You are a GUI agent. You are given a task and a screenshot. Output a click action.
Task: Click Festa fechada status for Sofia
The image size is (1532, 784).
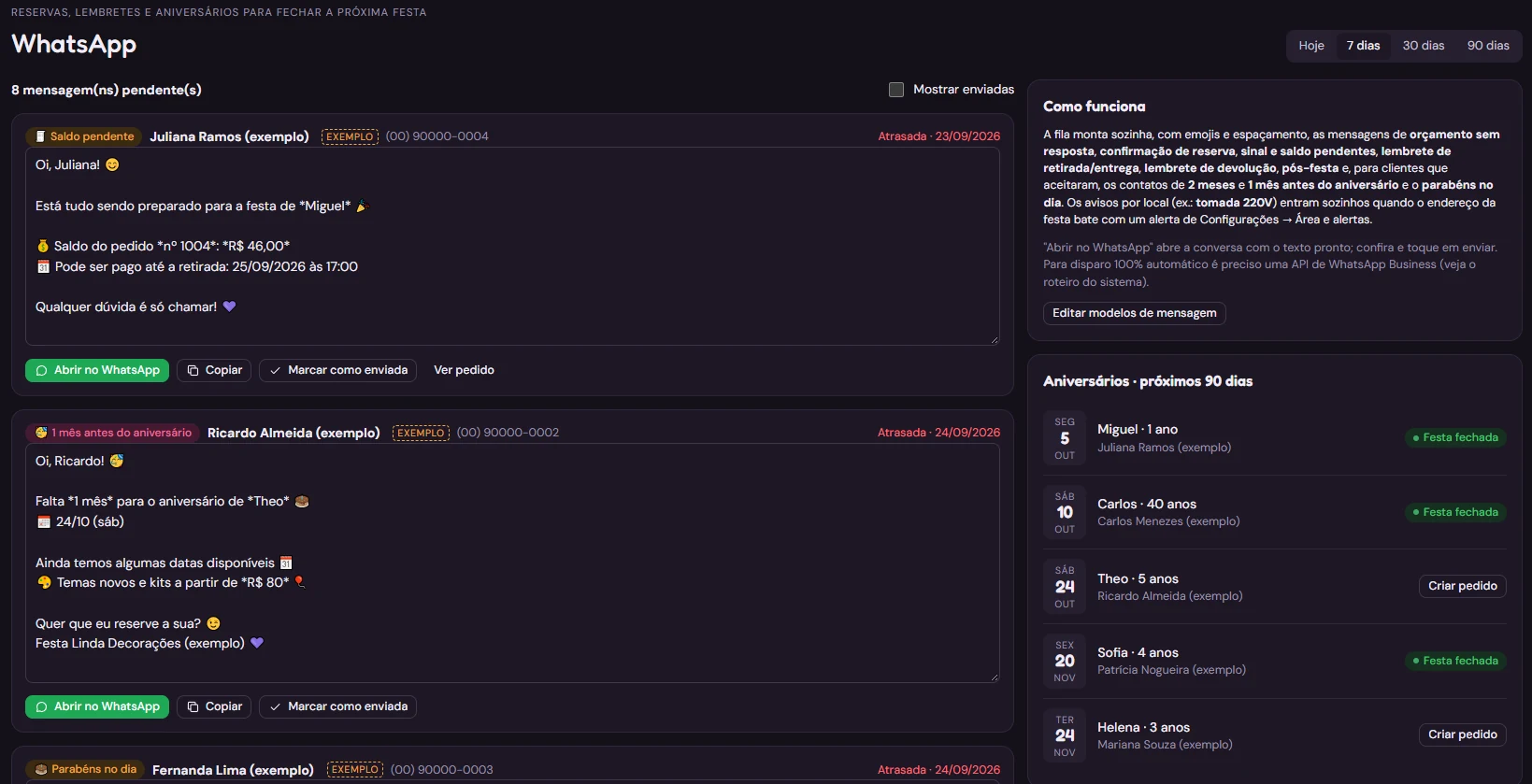click(x=1455, y=661)
